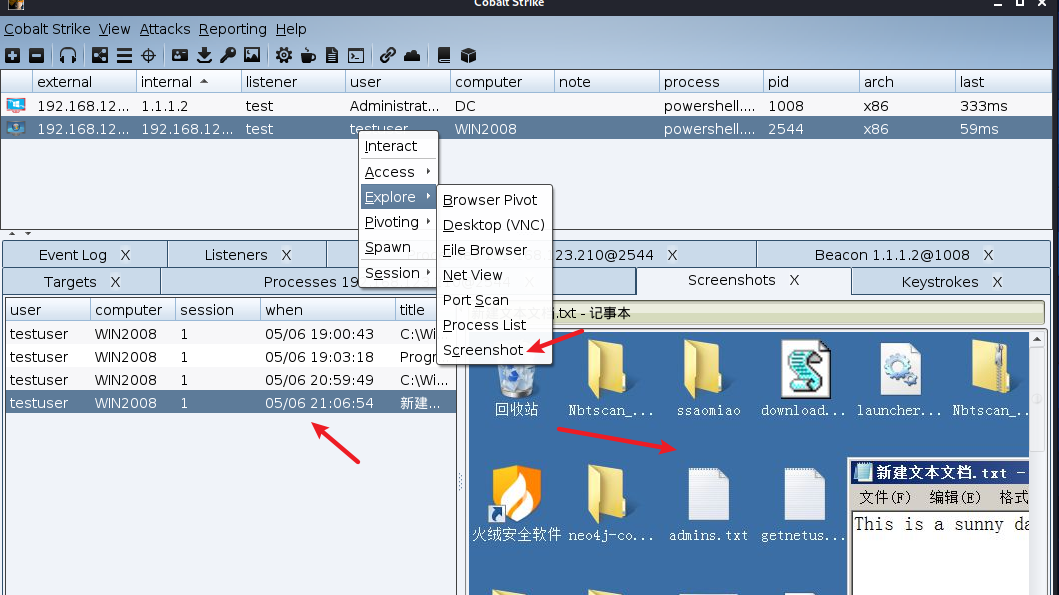Image resolution: width=1059 pixels, height=595 pixels.
Task: Select Screenshot in Explore submenu
Action: tap(494, 350)
